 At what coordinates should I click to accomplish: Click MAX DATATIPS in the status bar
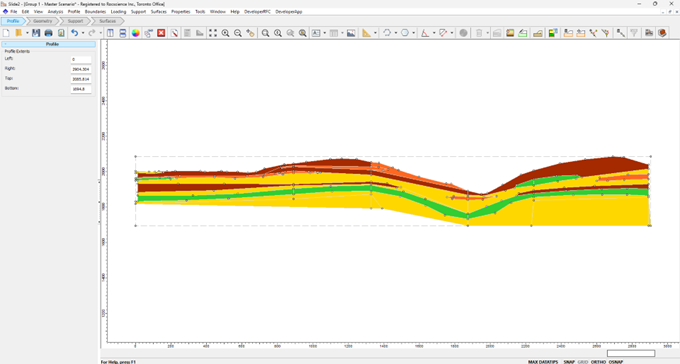[543, 362]
